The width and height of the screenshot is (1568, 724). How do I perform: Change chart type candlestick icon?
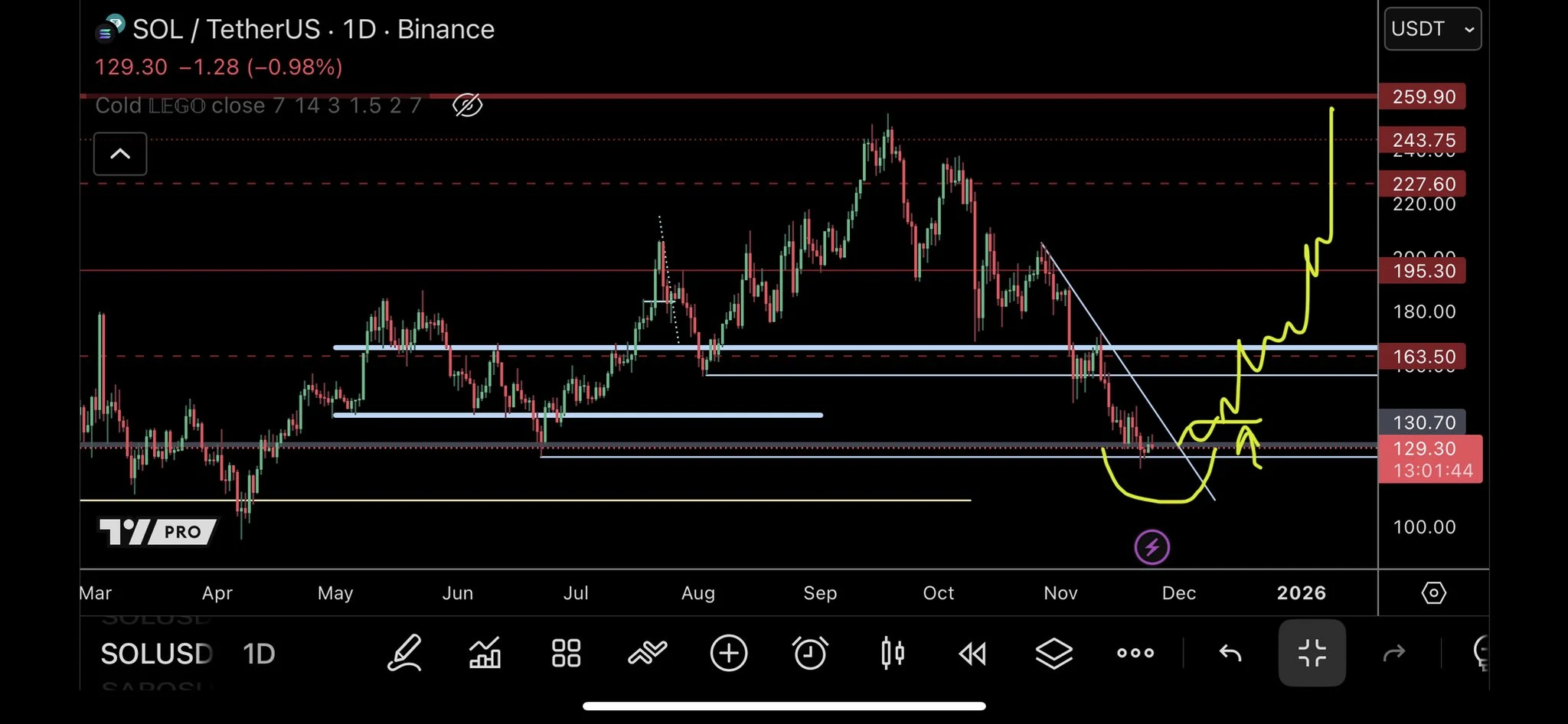[x=892, y=654]
